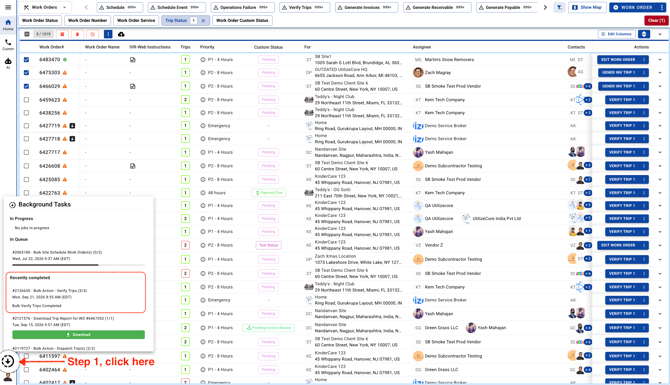Click the cloud download icon in table toolbar

pyautogui.click(x=121, y=34)
